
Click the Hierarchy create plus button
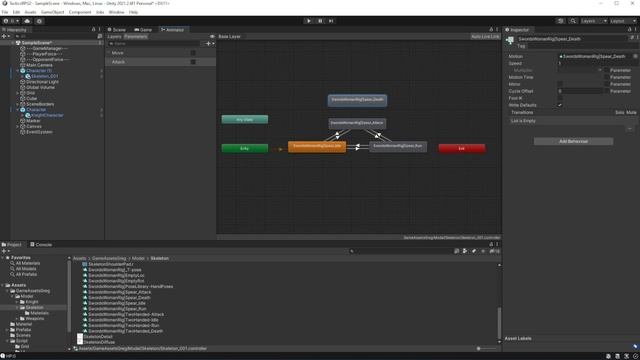point(5,36)
